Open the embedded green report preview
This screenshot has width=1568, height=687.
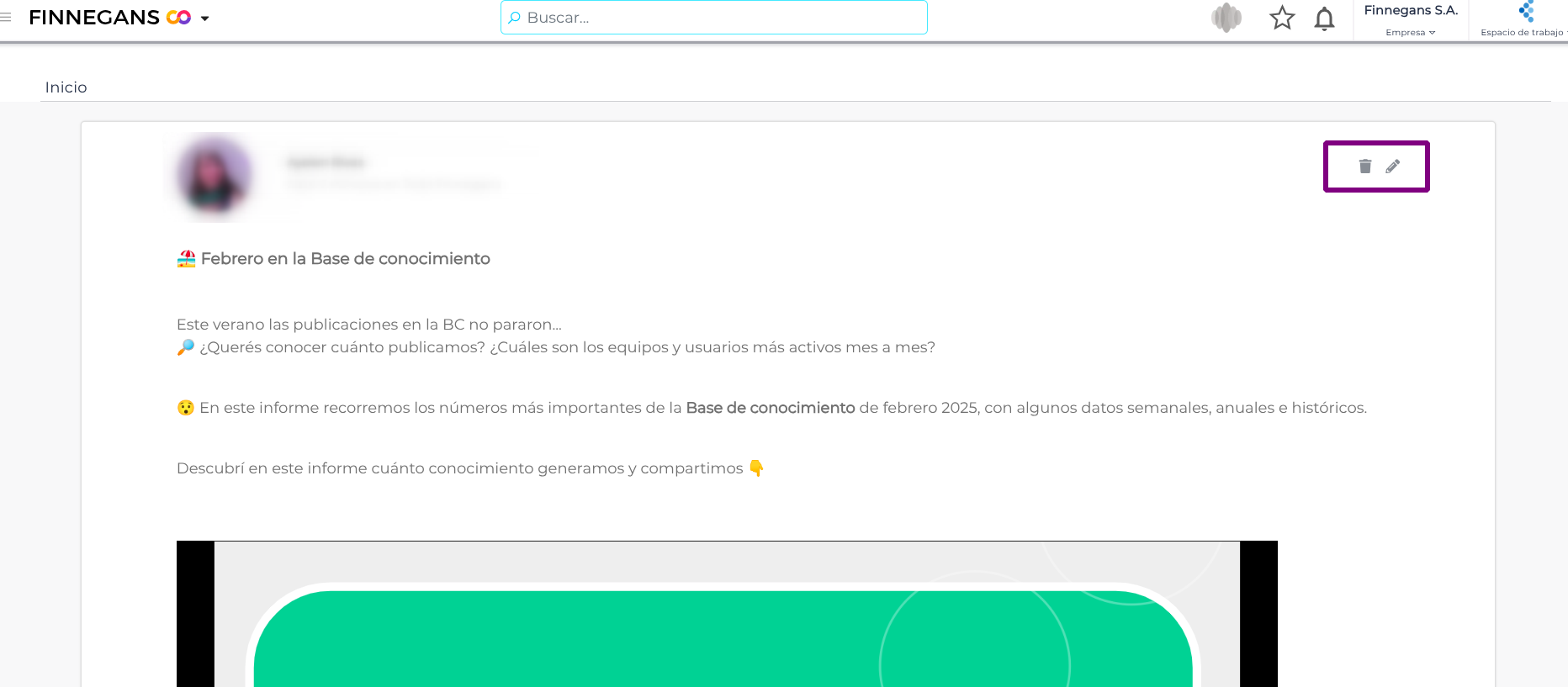(727, 614)
